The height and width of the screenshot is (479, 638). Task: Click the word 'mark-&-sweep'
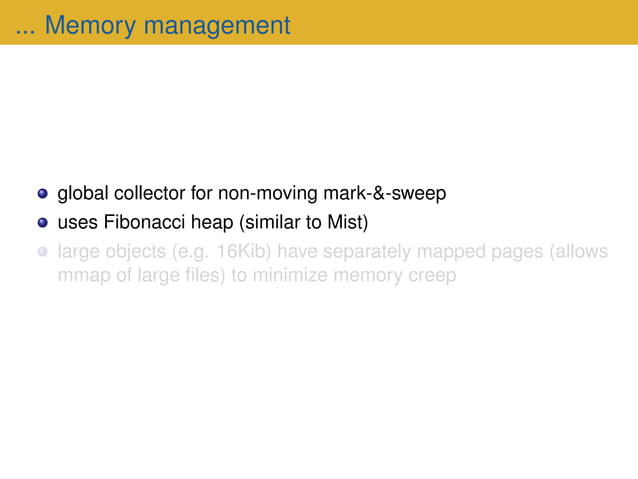click(x=385, y=194)
